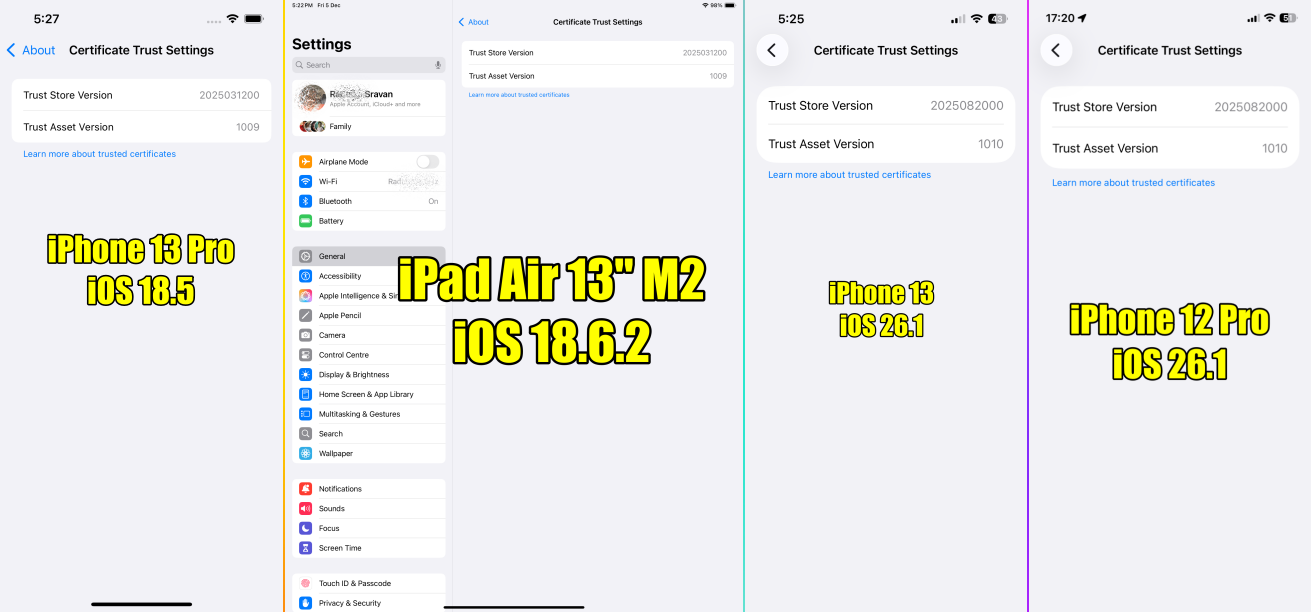Open Control Centre settings icon
Image resolution: width=1311 pixels, height=612 pixels.
click(305, 355)
